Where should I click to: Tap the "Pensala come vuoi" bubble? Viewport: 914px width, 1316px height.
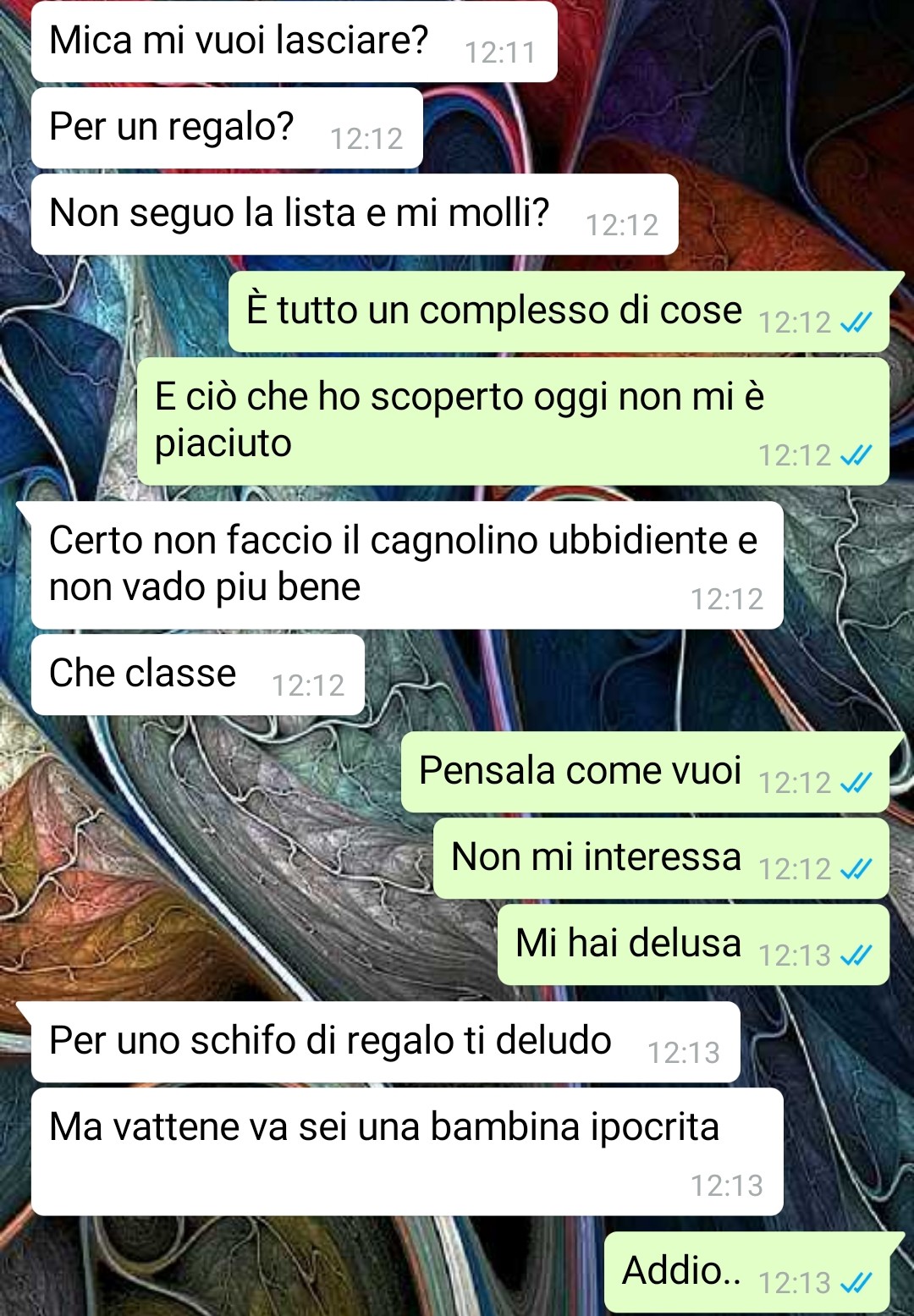click(x=645, y=772)
